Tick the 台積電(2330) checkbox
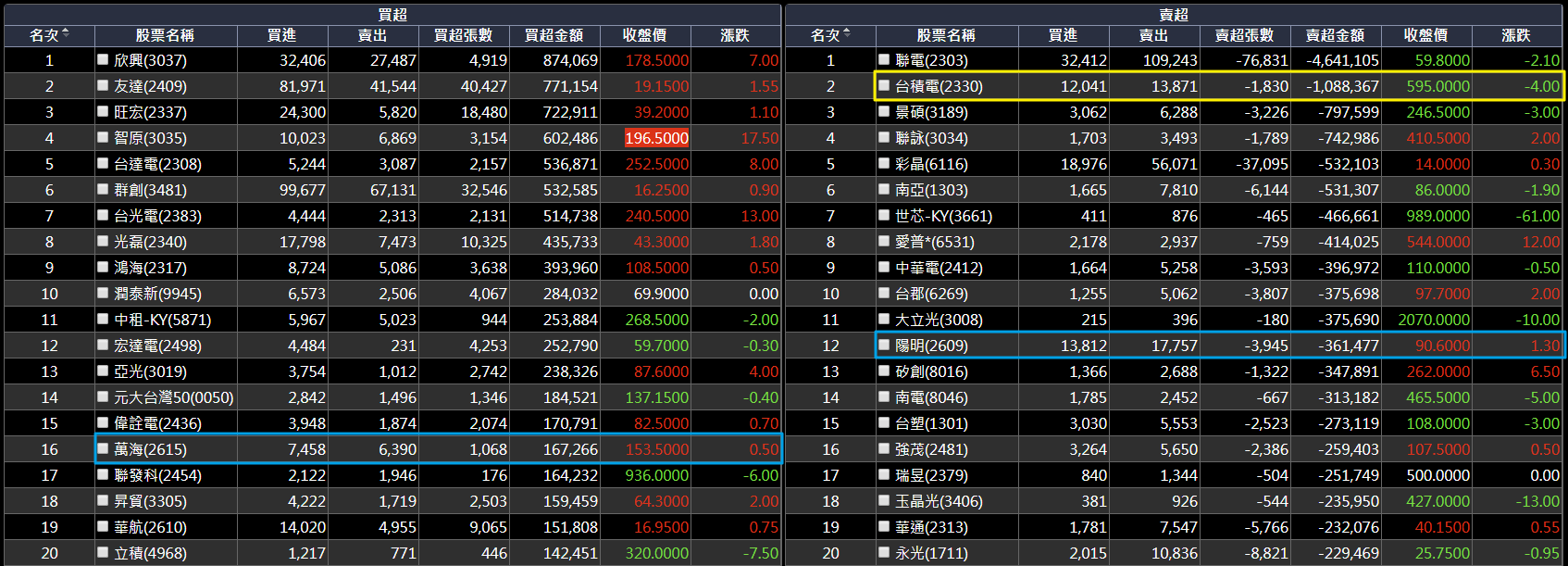1568x566 pixels. click(x=884, y=85)
